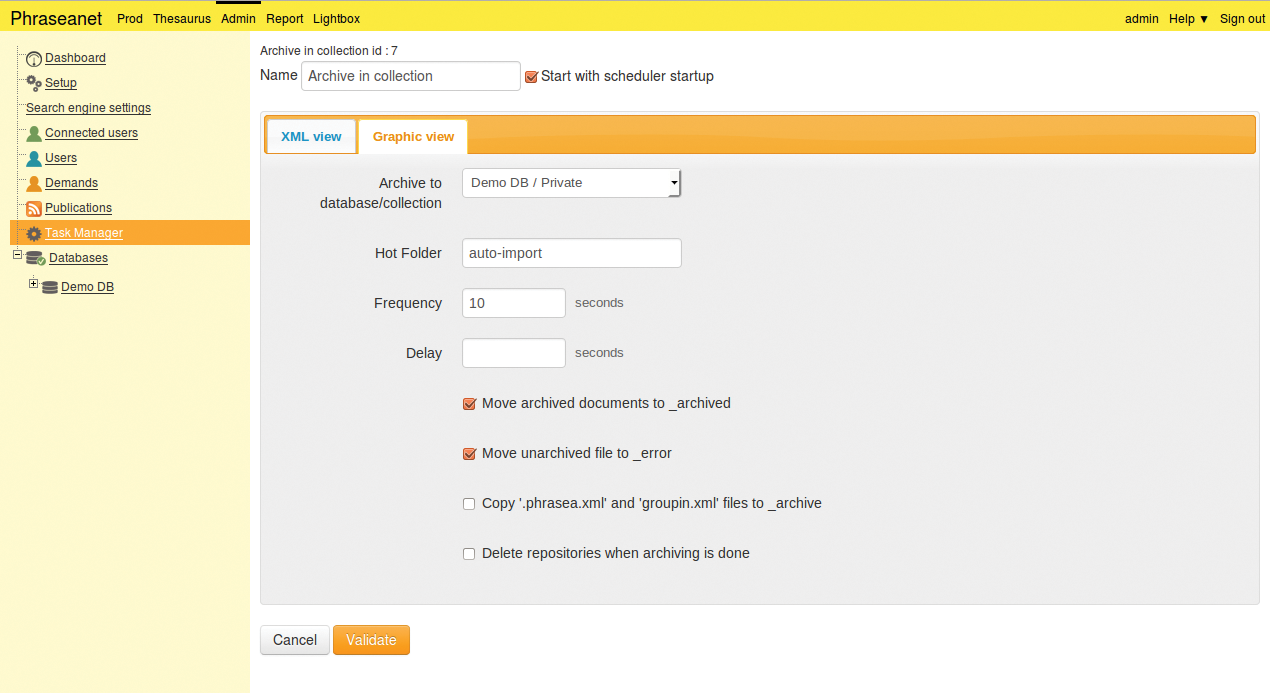Screen dimensions: 1270x693
Task: Enable 'Delete repositories when archiving is done'
Action: (x=468, y=553)
